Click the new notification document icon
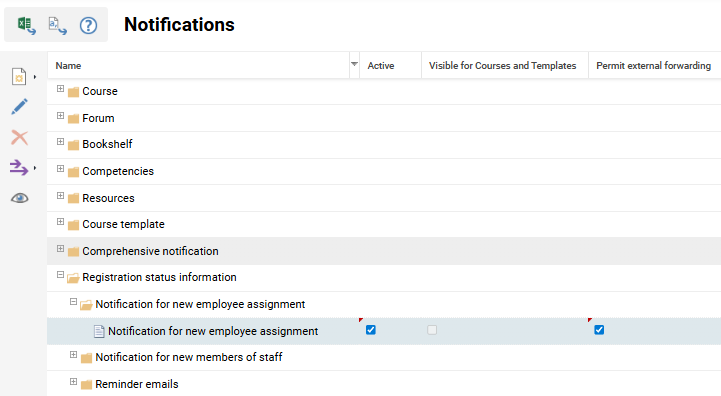 tap(19, 76)
